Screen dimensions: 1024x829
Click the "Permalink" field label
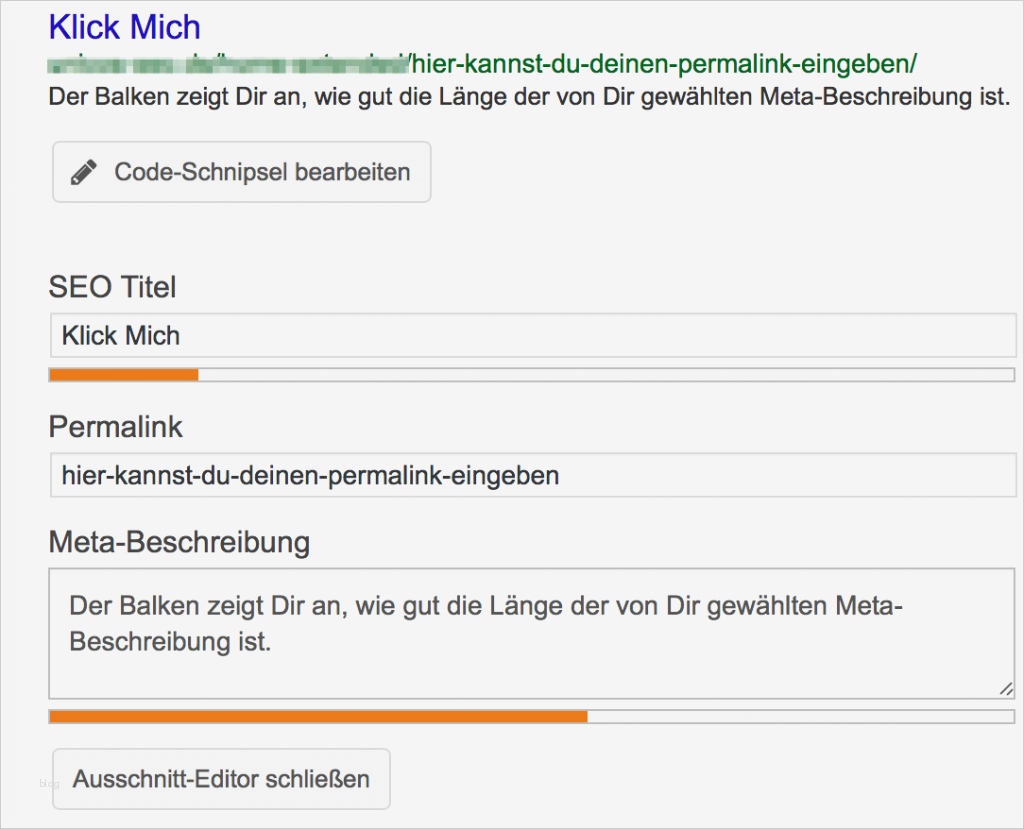(x=116, y=427)
